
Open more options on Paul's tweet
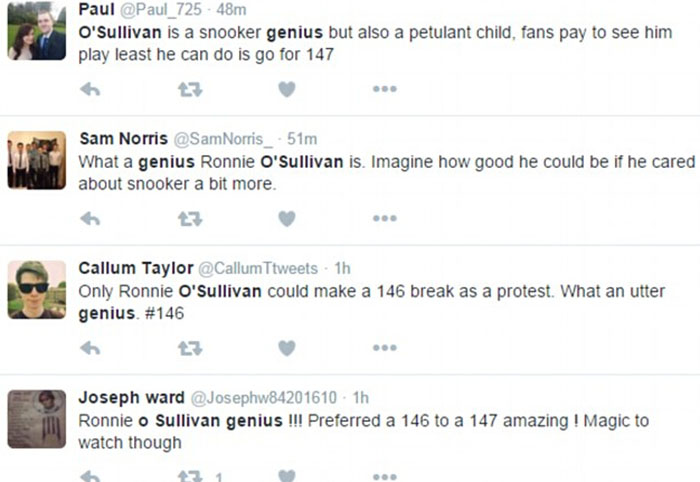385,89
